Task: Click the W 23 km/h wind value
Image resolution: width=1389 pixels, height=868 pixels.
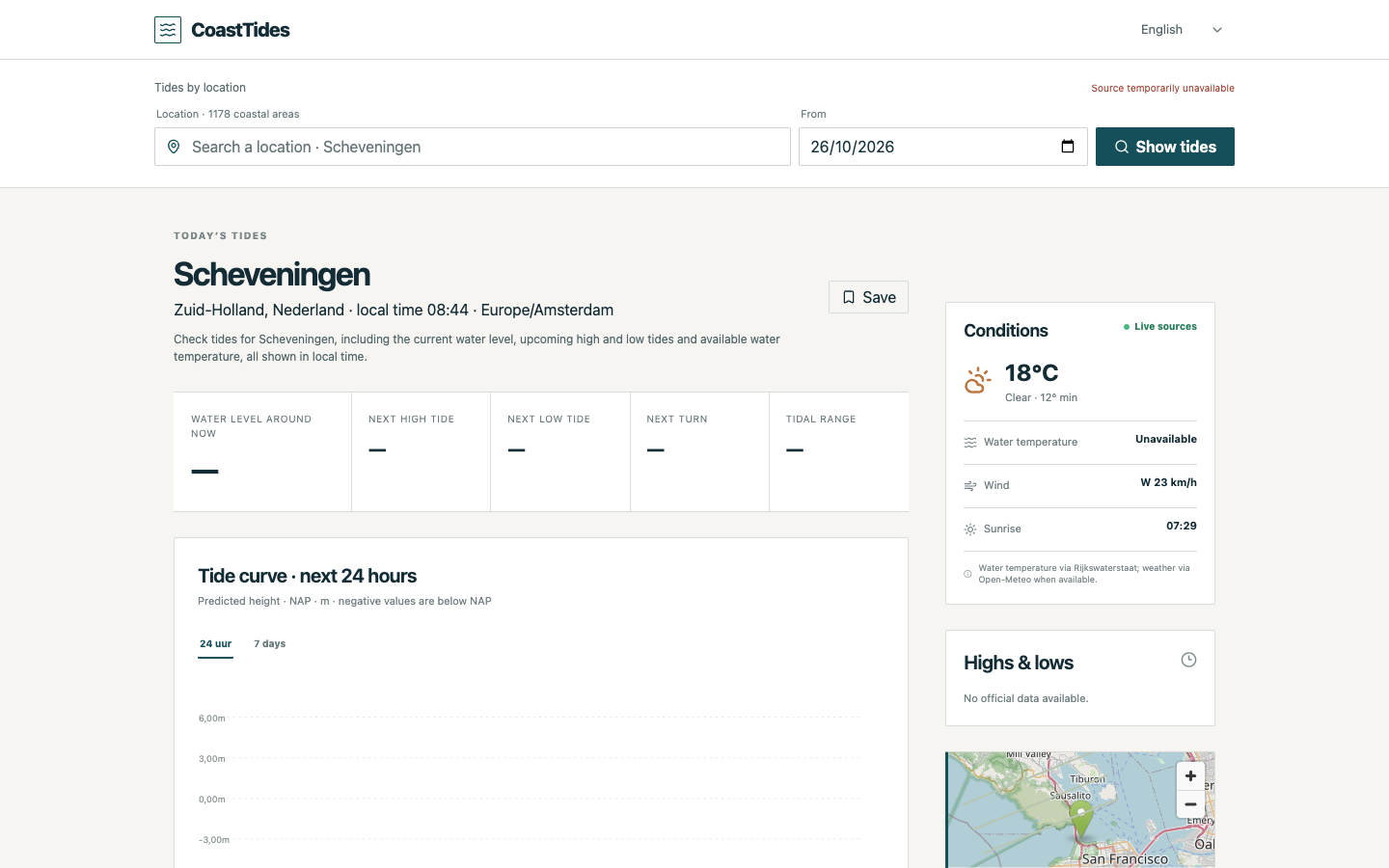Action: (x=1168, y=482)
